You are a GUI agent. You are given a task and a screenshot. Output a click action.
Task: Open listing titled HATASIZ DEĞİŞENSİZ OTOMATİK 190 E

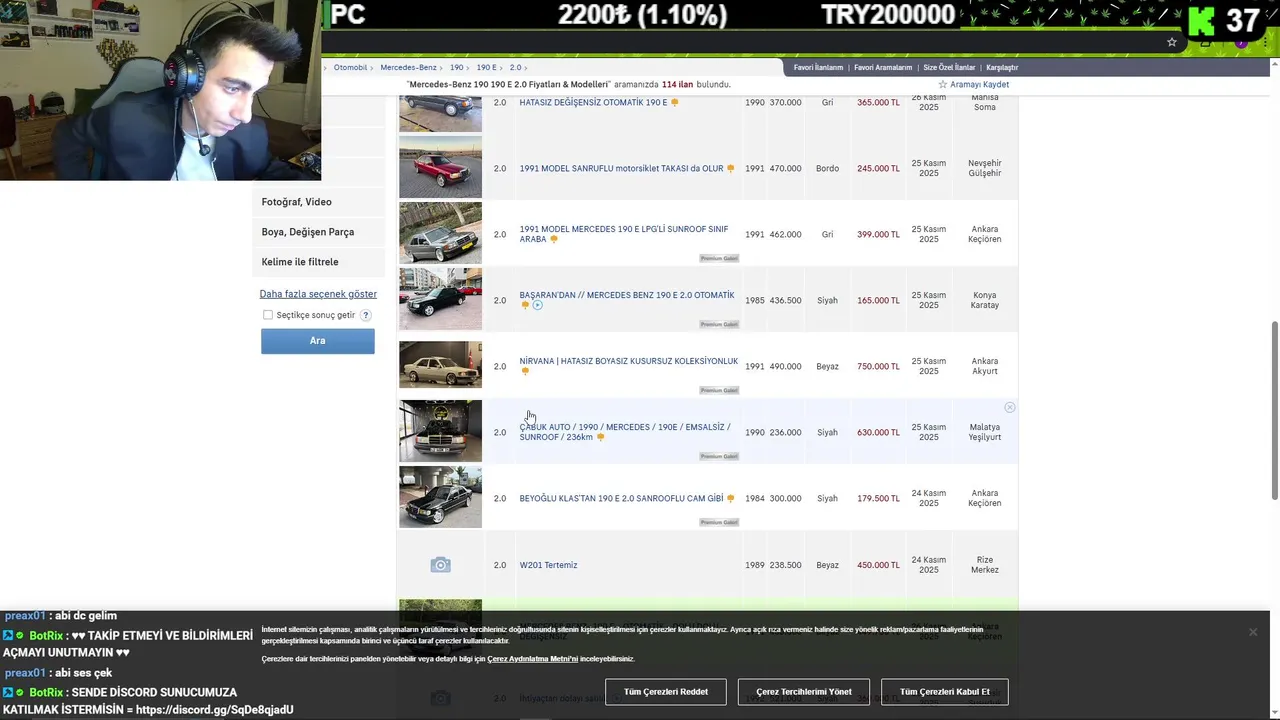pos(593,103)
